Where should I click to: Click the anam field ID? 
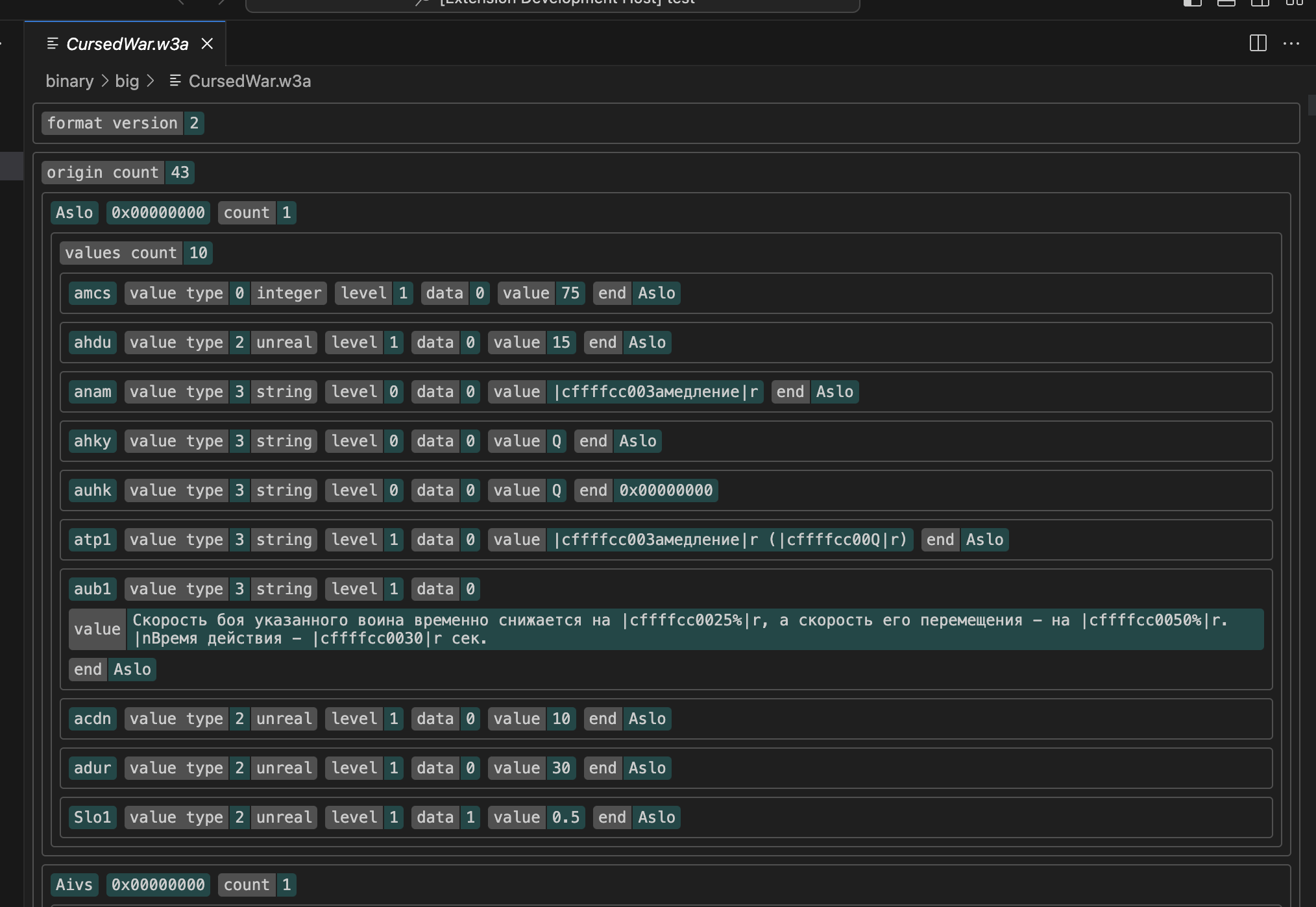coord(93,392)
